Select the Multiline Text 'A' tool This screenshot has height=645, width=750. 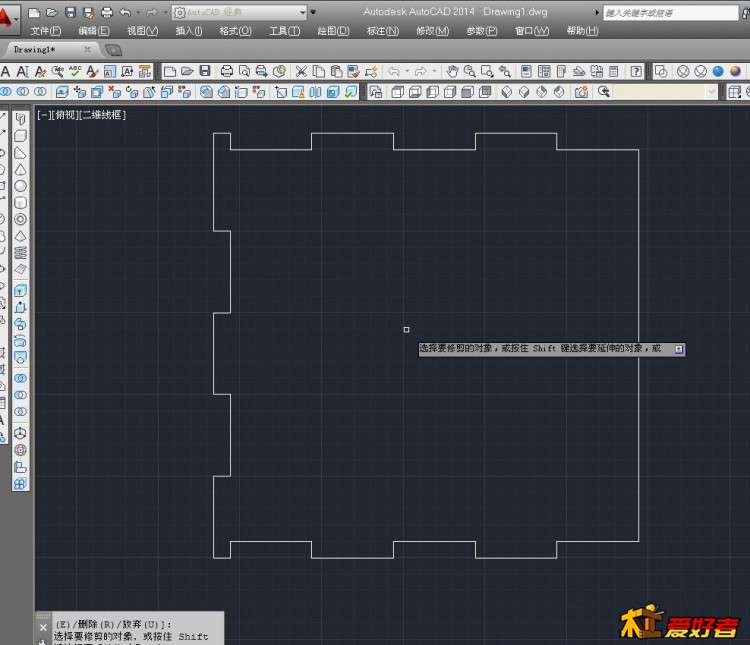pyautogui.click(x=6, y=72)
